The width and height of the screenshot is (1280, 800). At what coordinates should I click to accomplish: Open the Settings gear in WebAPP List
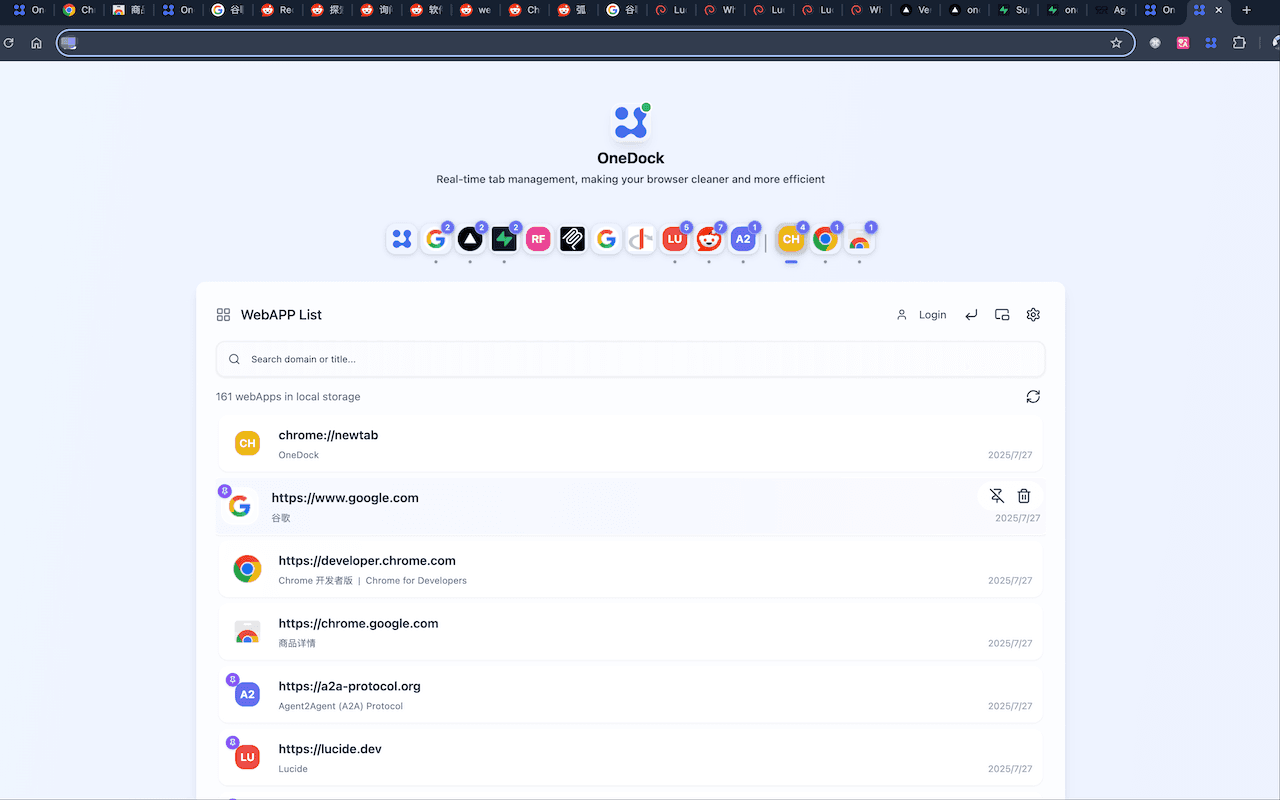(1033, 314)
